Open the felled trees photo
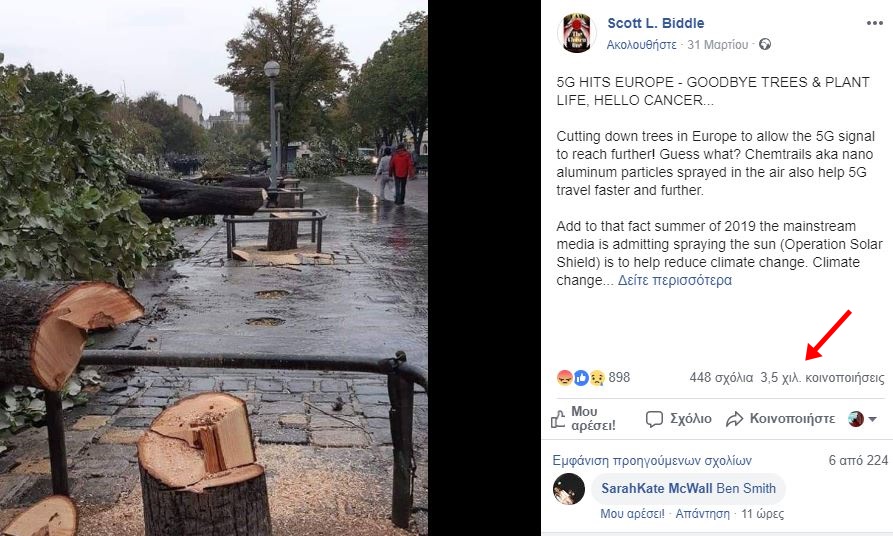The height and width of the screenshot is (536, 893). coord(214,268)
